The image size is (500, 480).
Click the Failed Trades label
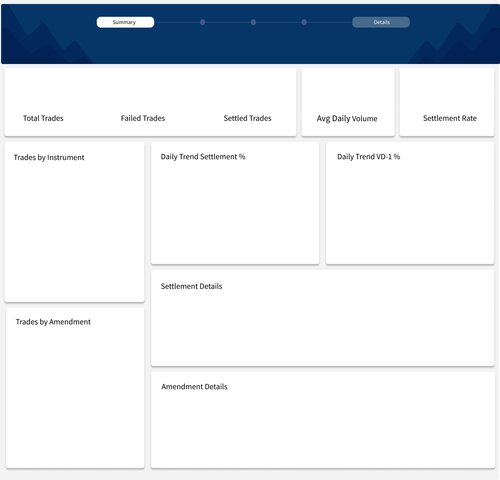143,118
